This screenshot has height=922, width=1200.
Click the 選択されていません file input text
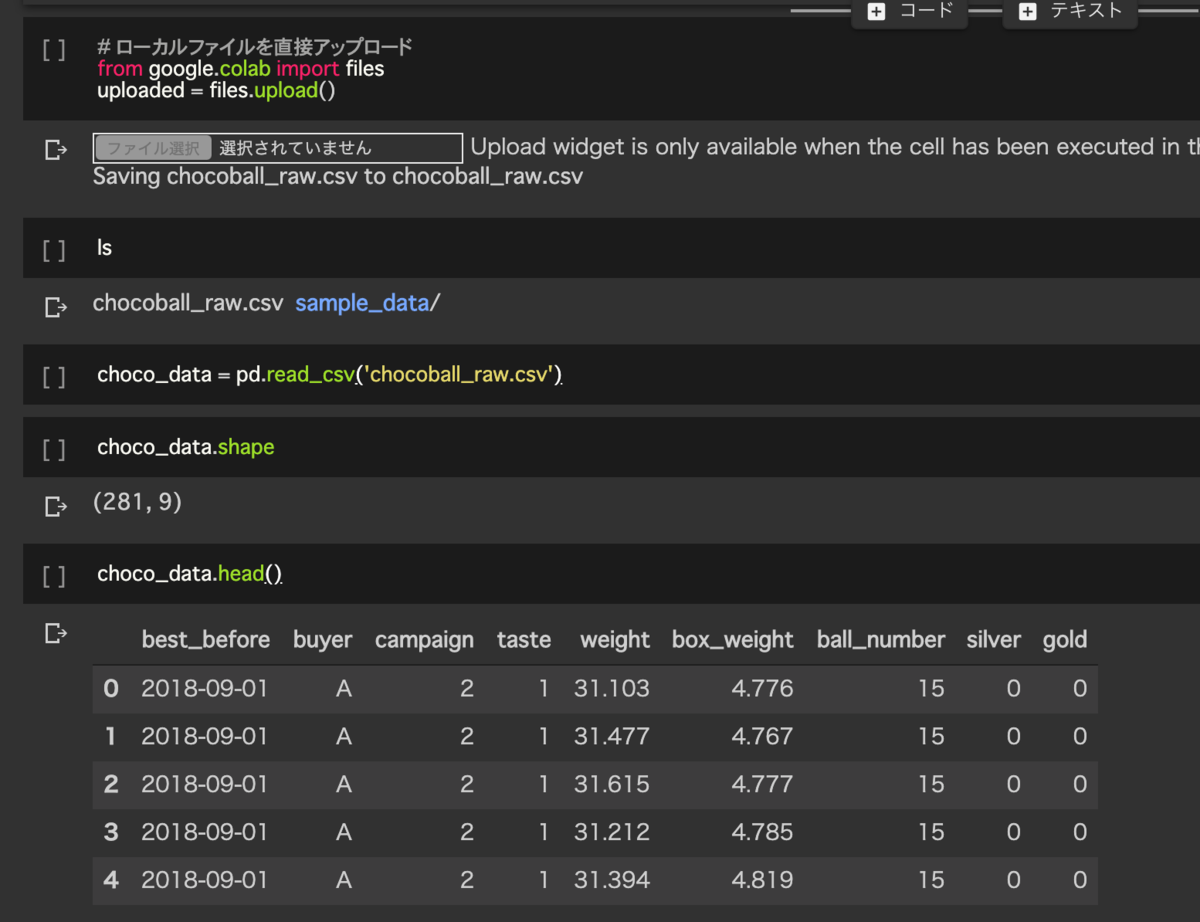click(295, 148)
